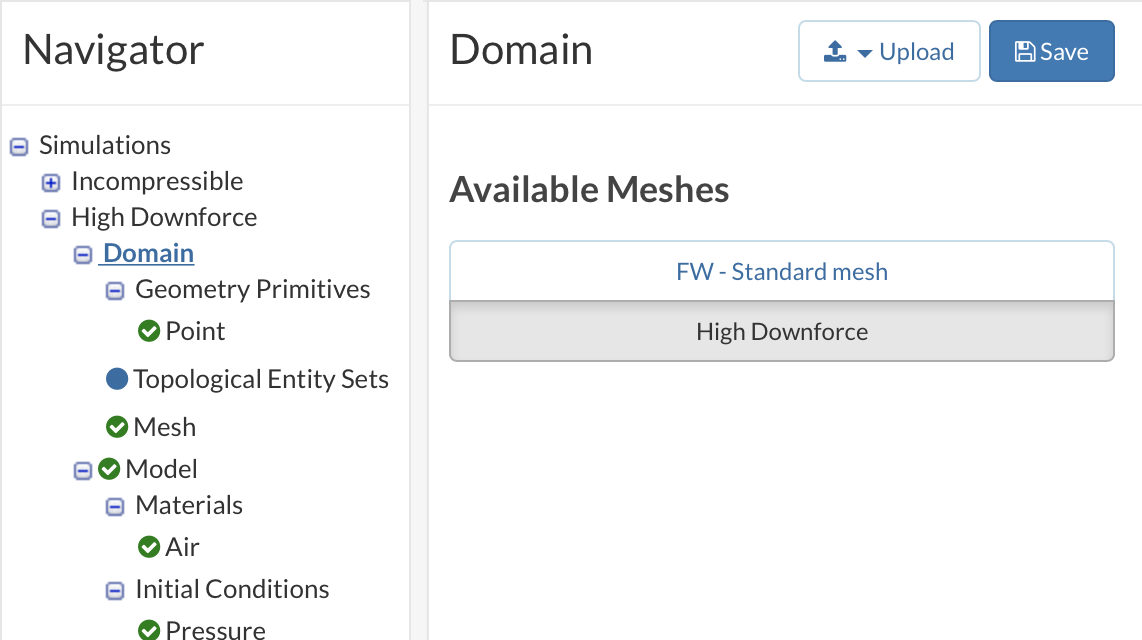Collapse the Materials node
1142x640 pixels.
click(x=115, y=506)
